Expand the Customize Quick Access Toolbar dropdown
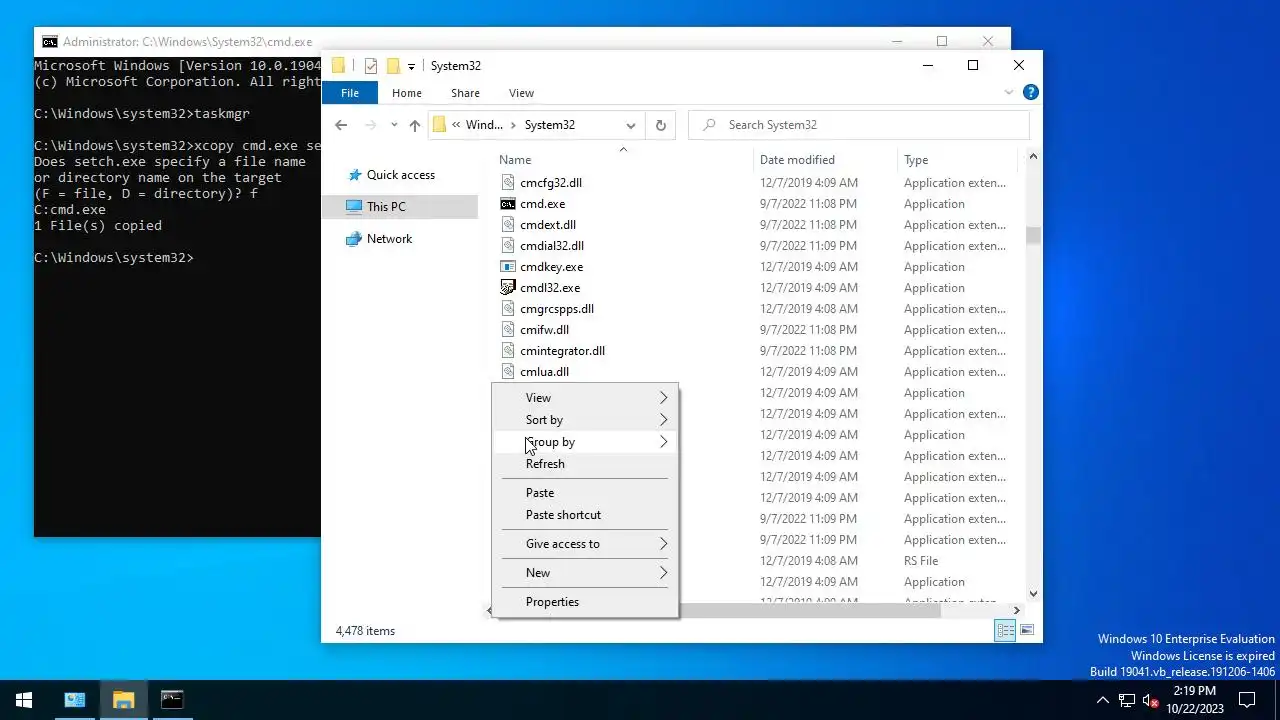1280x720 pixels. pos(411,67)
